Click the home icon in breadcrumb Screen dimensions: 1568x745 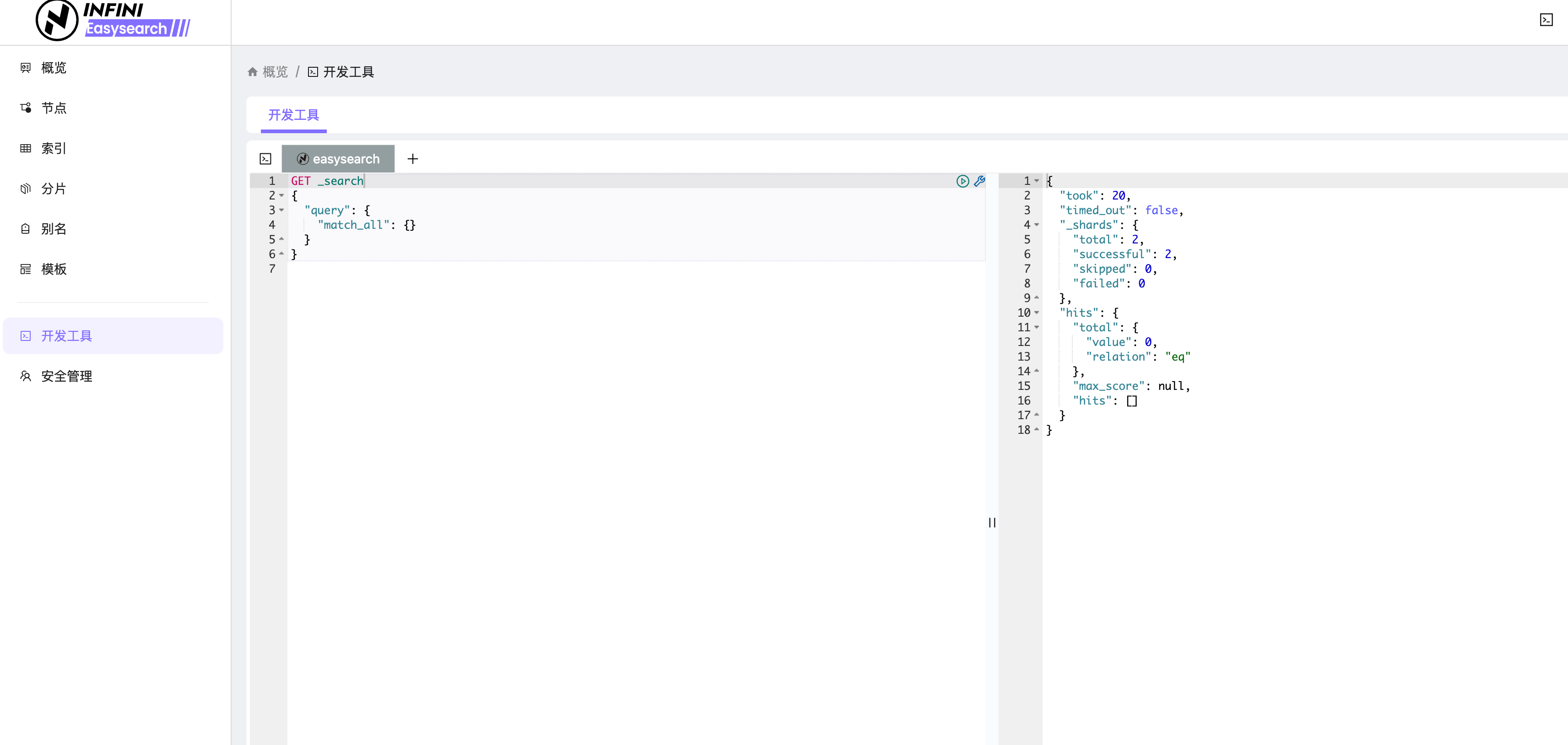[253, 72]
